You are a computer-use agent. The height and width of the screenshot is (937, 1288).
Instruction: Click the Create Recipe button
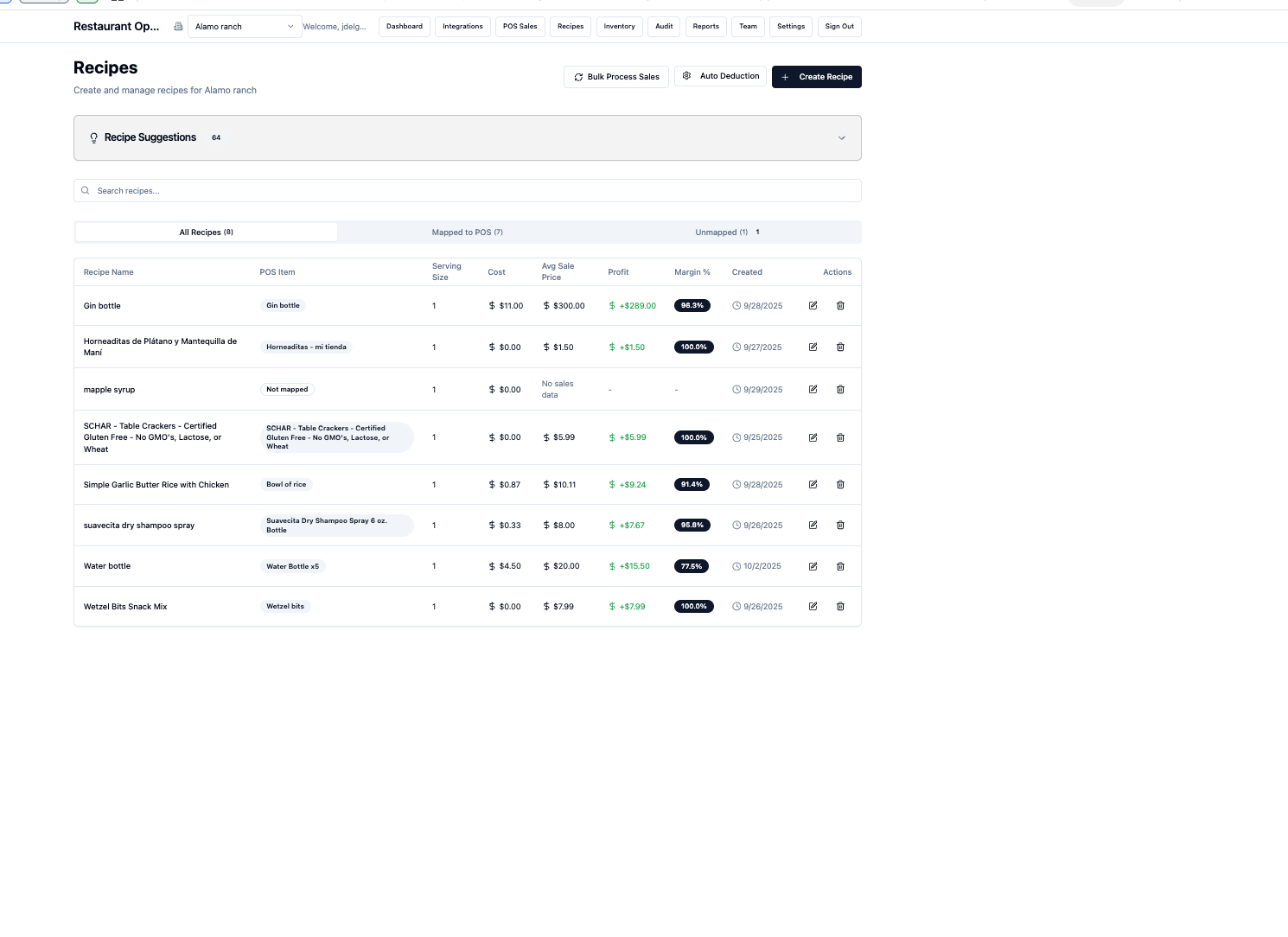point(816,77)
